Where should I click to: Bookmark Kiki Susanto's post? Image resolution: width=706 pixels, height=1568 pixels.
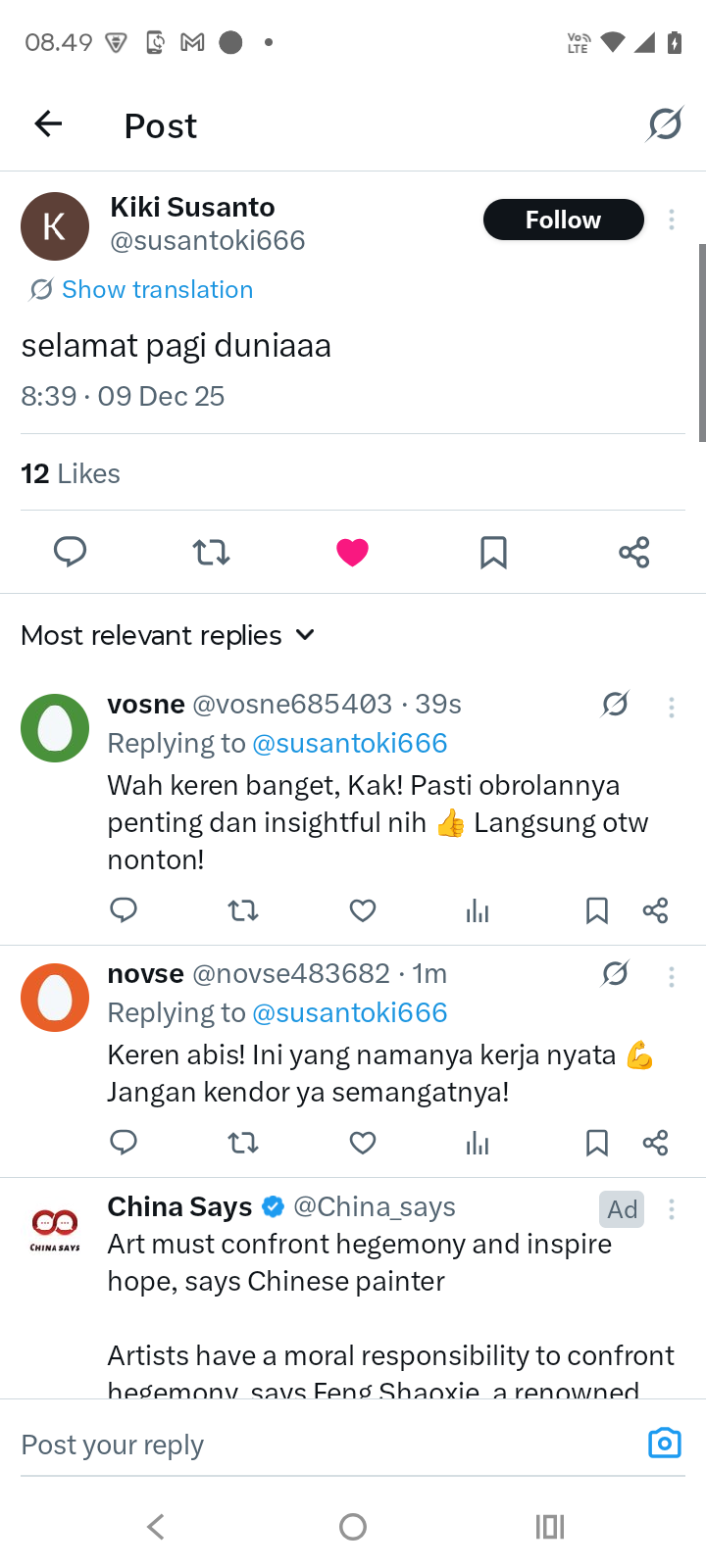click(x=493, y=552)
